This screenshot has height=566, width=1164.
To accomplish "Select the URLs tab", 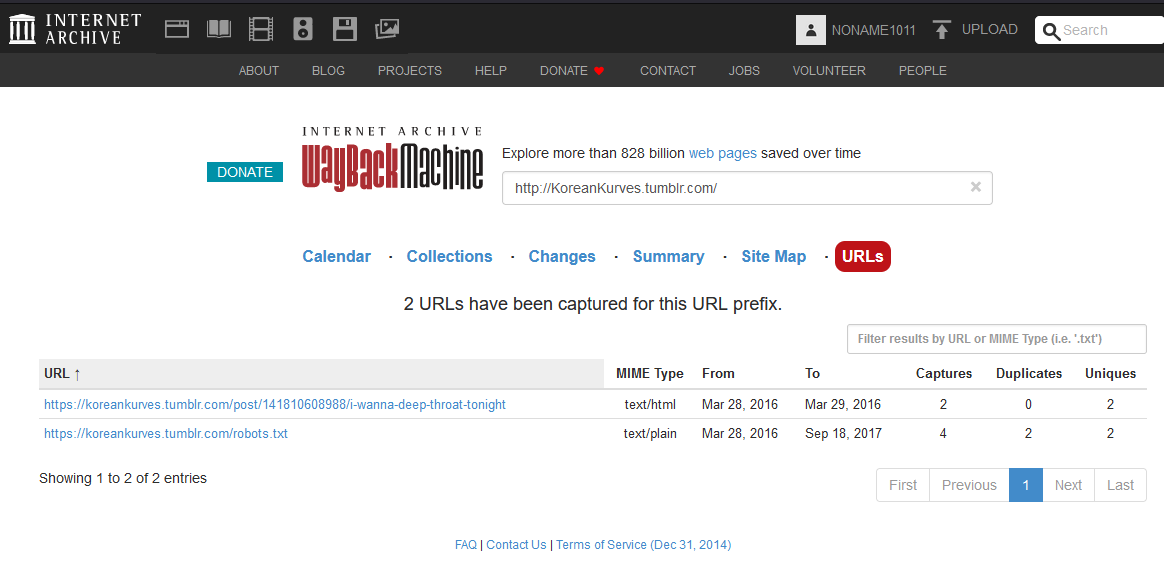I will click(x=863, y=256).
